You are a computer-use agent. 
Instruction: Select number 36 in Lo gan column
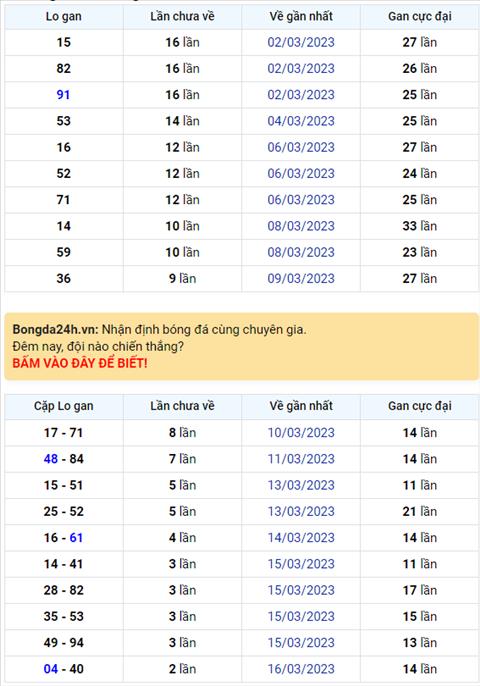tap(63, 279)
